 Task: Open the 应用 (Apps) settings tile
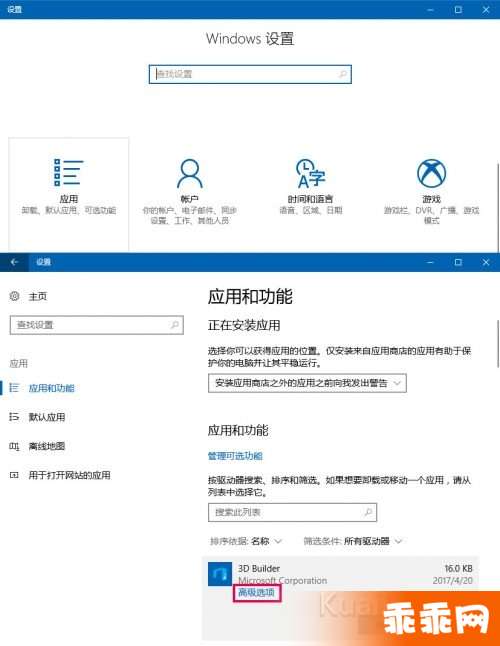[68, 194]
